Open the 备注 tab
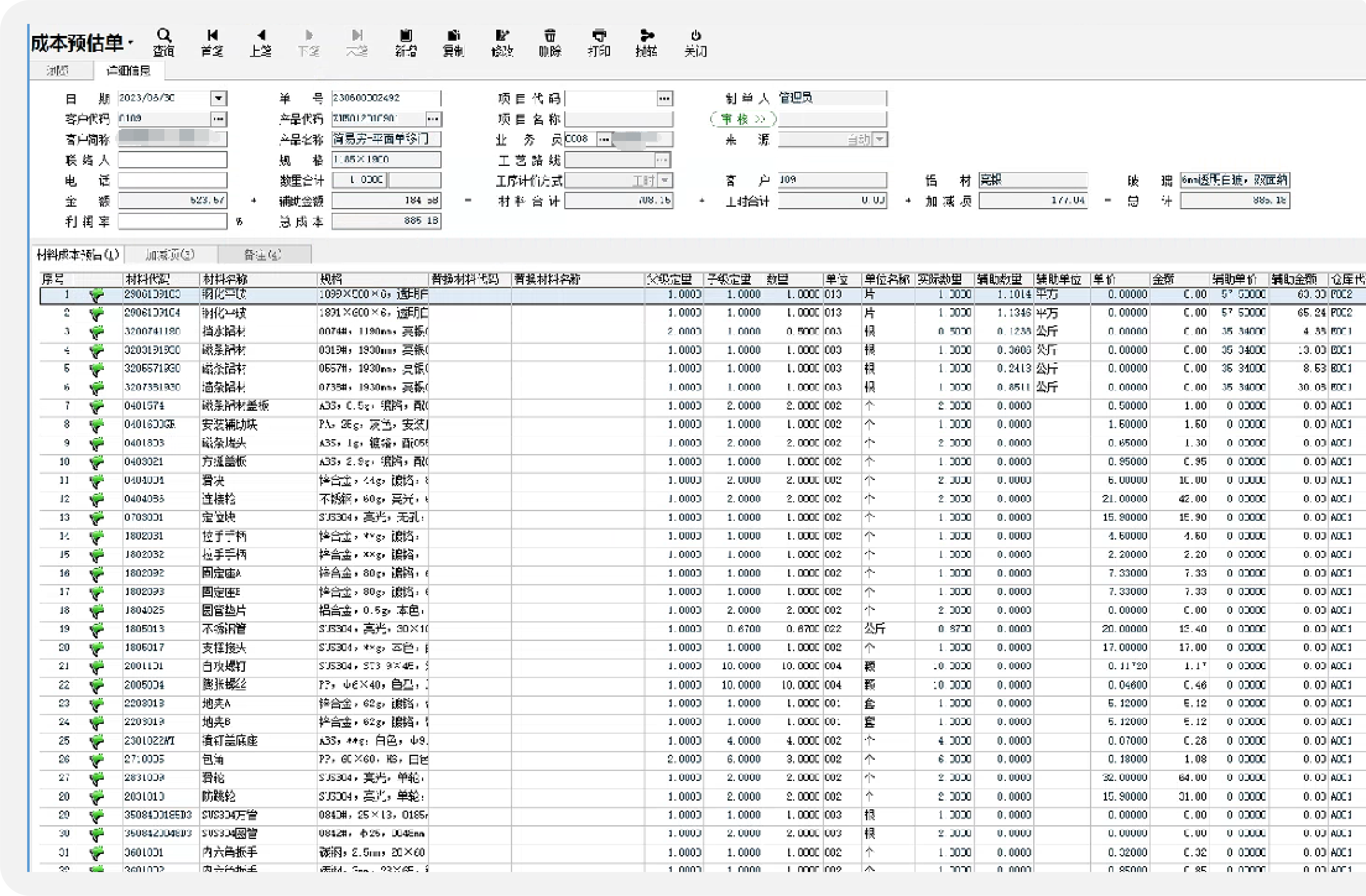Image resolution: width=1366 pixels, height=896 pixels. tap(263, 254)
